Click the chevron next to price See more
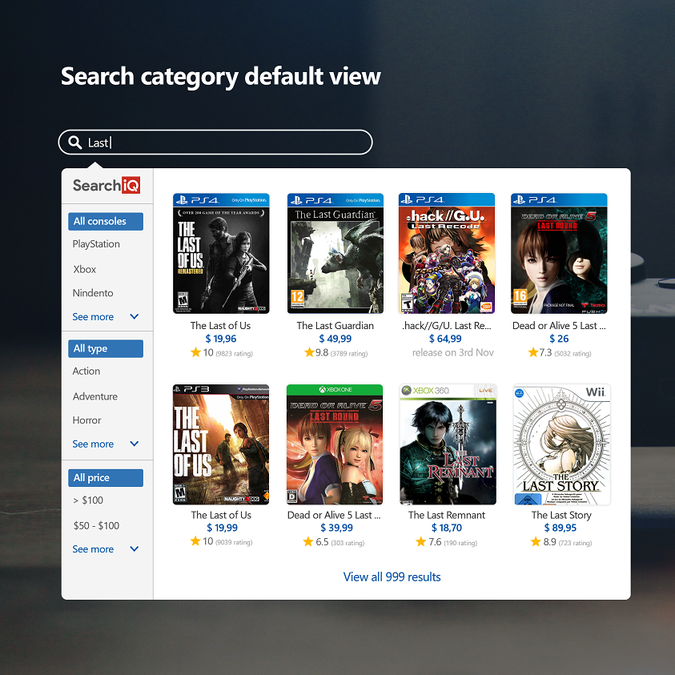This screenshot has width=675, height=675. (x=134, y=549)
